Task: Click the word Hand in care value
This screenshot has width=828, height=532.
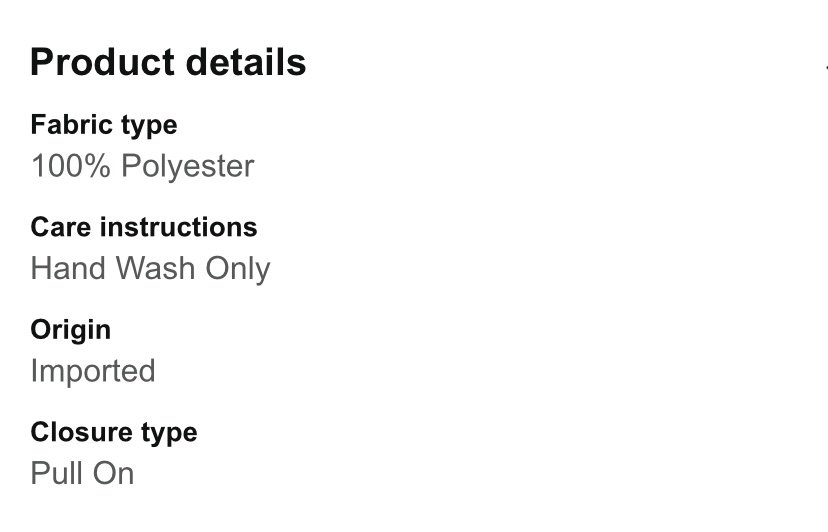Action: 68,268
